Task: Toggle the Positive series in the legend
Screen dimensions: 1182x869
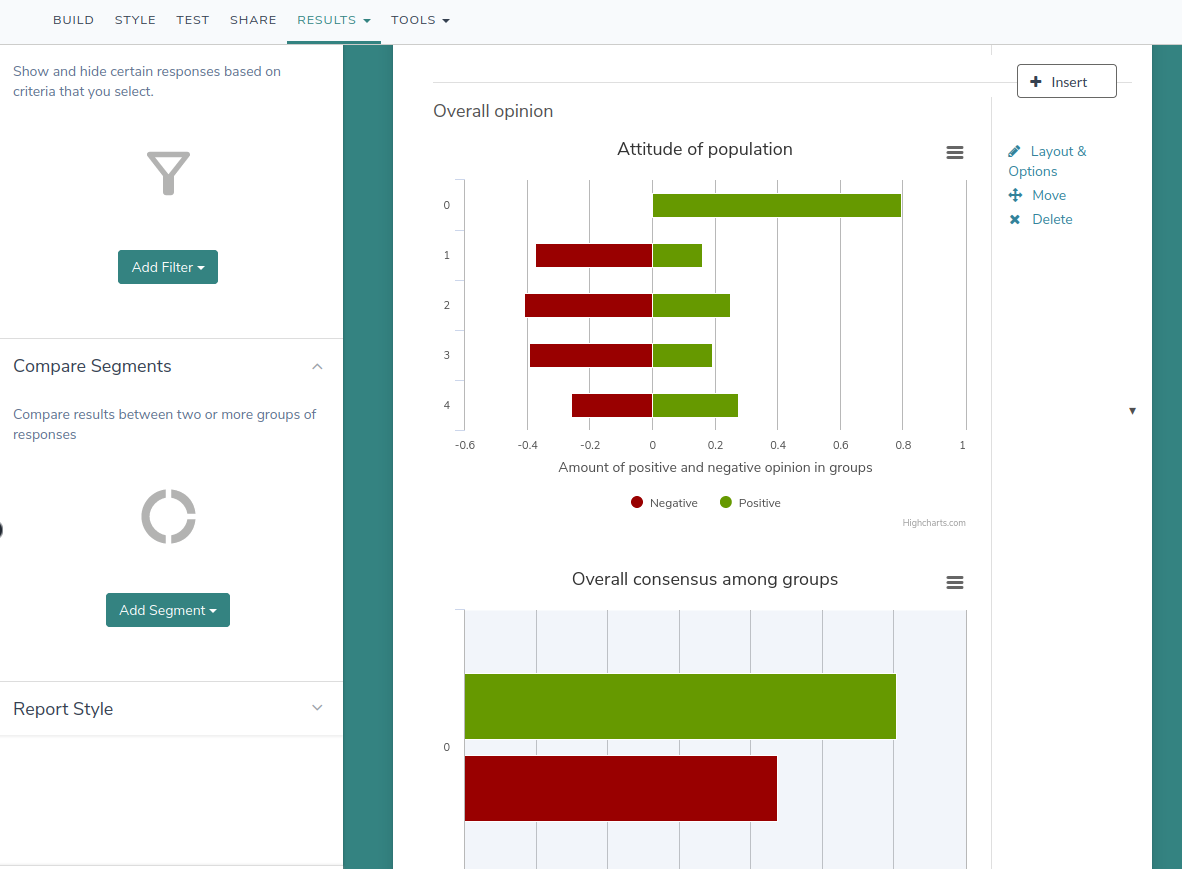Action: tap(749, 502)
